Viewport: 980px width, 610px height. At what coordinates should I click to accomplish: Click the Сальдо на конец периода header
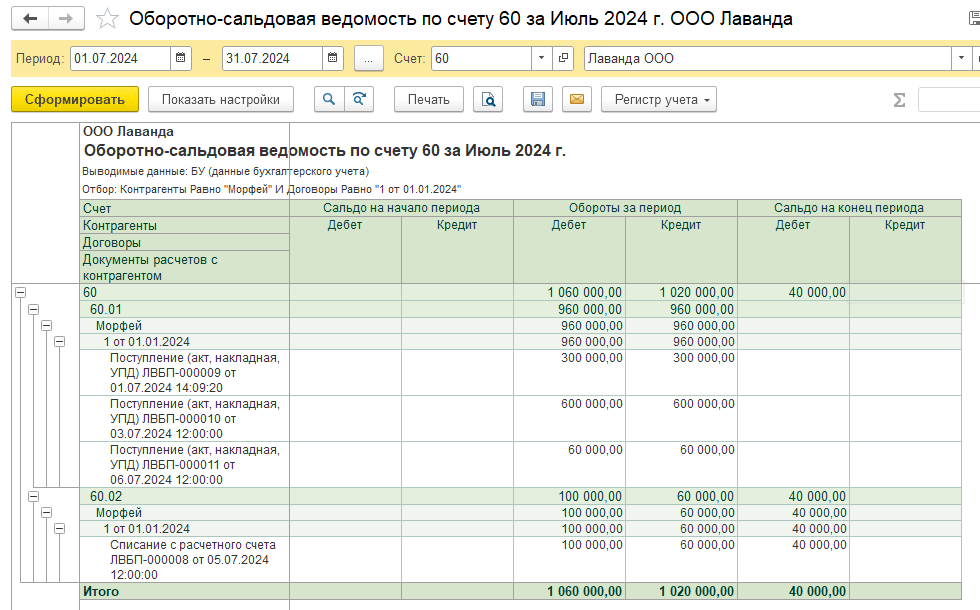pyautogui.click(x=849, y=208)
